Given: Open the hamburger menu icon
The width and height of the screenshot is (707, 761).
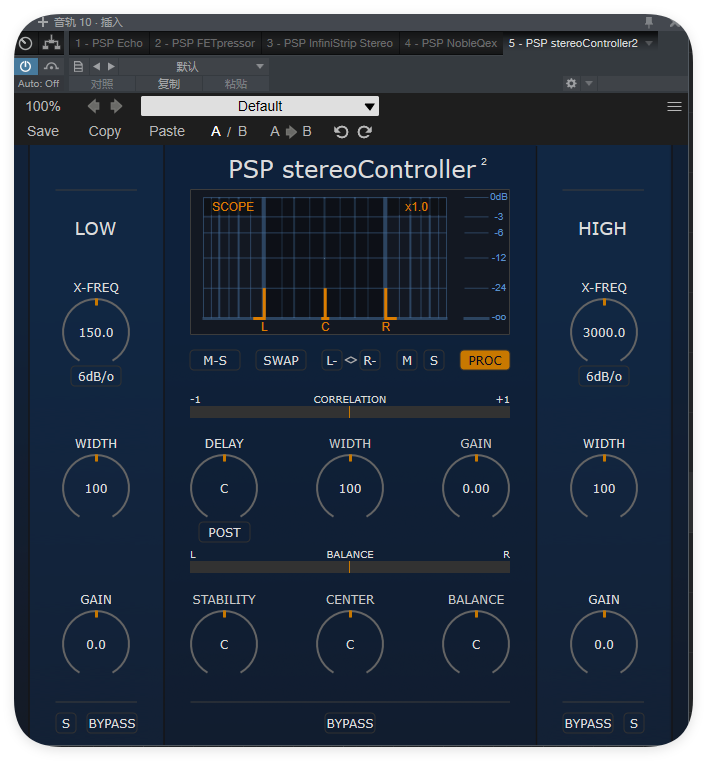Looking at the screenshot, I should click(x=674, y=106).
